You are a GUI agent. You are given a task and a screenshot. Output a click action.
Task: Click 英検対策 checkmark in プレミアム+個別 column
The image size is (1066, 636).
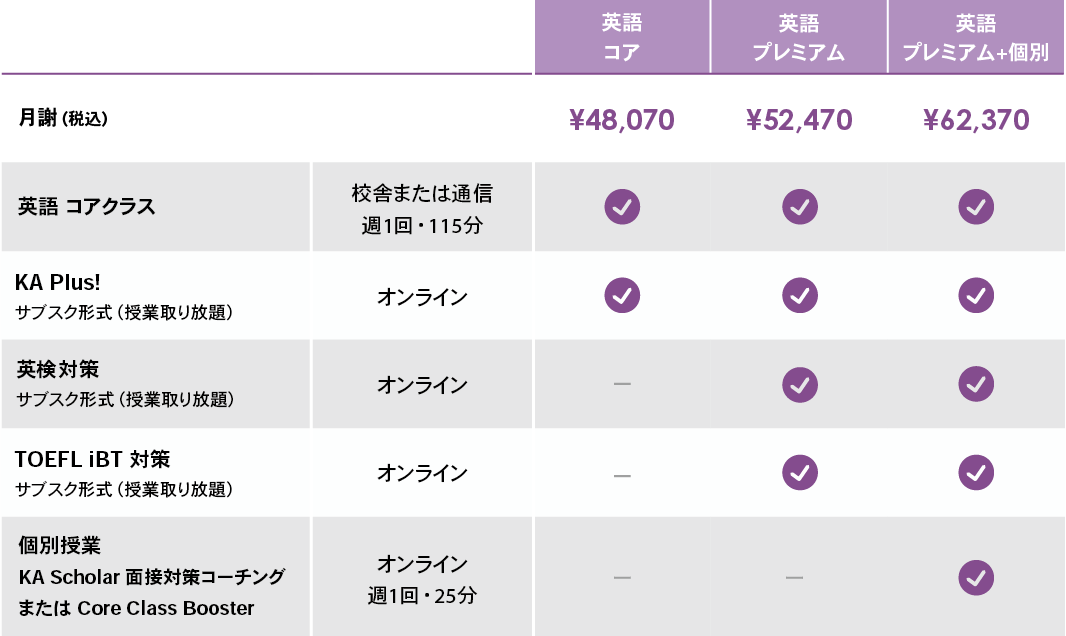tap(976, 384)
